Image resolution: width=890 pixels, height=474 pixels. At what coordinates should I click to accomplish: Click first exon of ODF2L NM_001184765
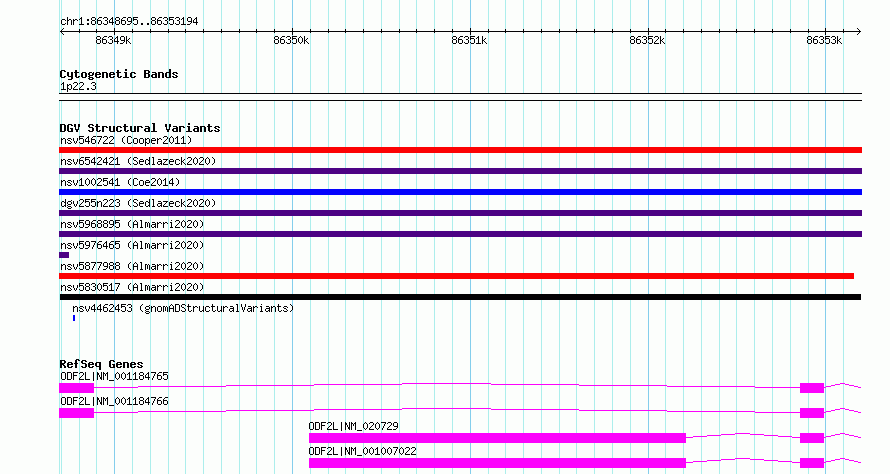77,388
